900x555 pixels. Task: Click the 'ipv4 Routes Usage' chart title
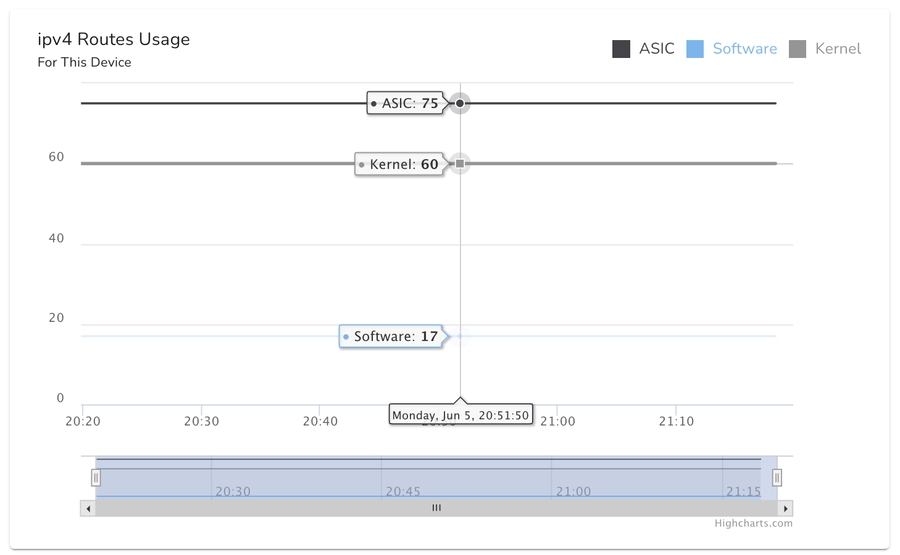point(114,39)
